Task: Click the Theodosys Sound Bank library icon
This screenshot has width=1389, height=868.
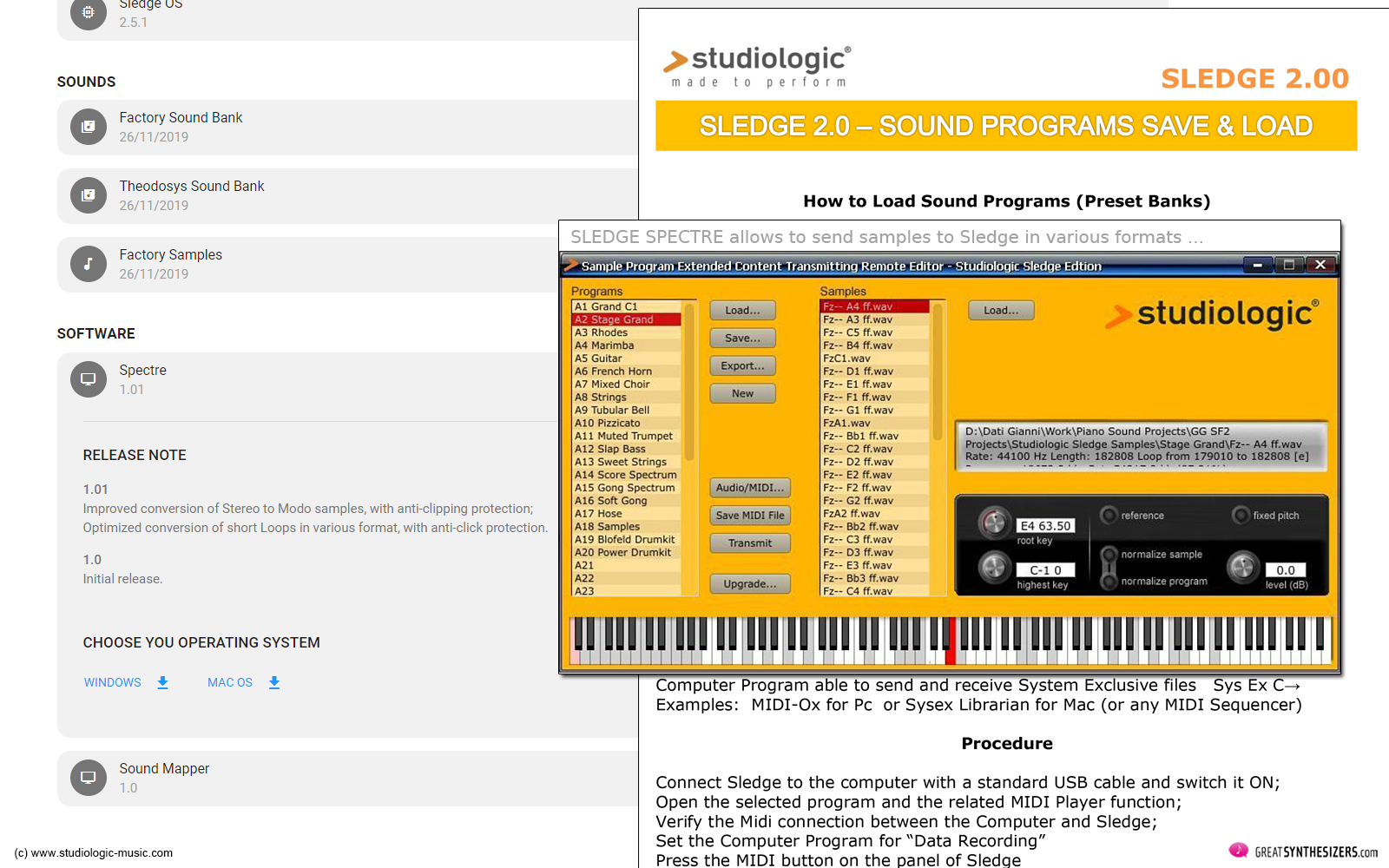Action: pyautogui.click(x=88, y=195)
